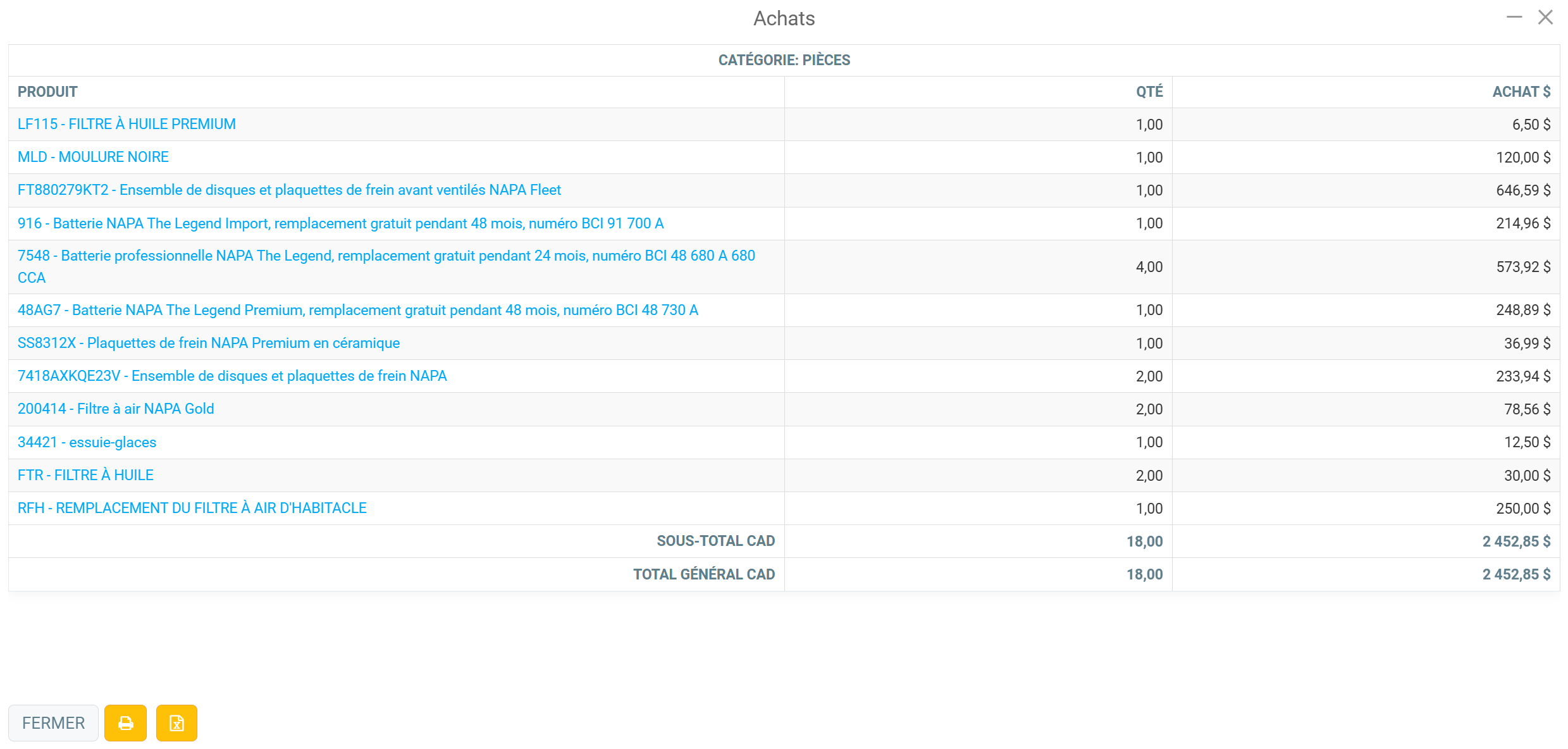Select the 646,59 $ purchase amount
Screen dimensions: 1568x749
click(1523, 190)
